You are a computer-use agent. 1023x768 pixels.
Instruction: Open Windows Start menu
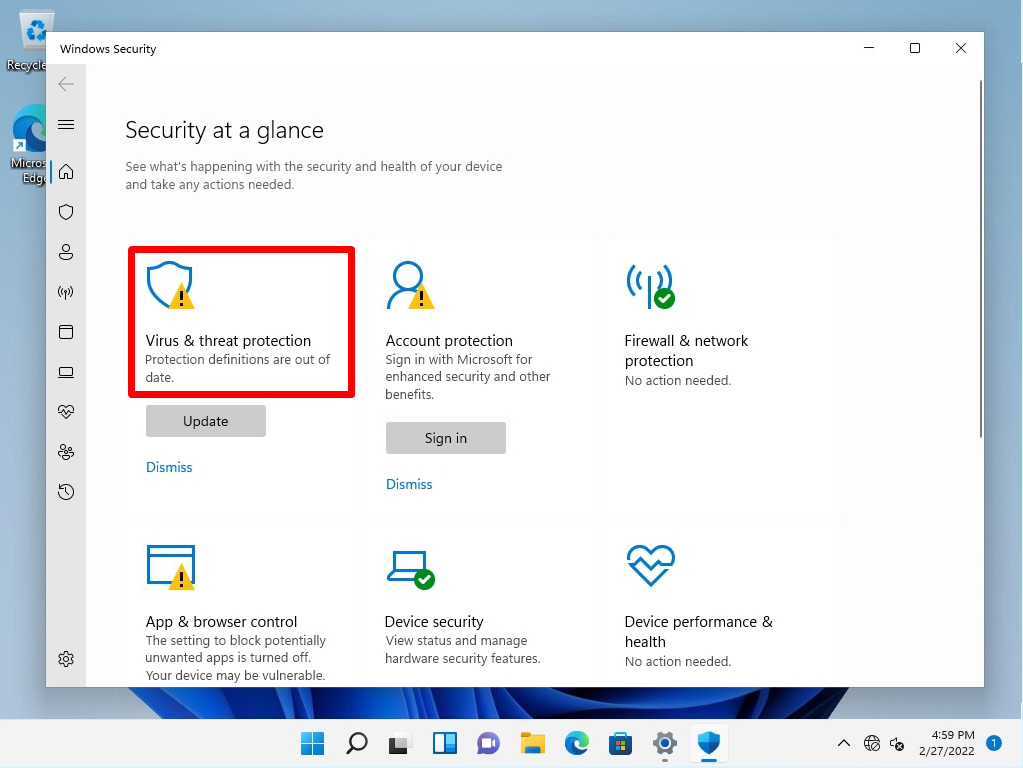point(313,743)
